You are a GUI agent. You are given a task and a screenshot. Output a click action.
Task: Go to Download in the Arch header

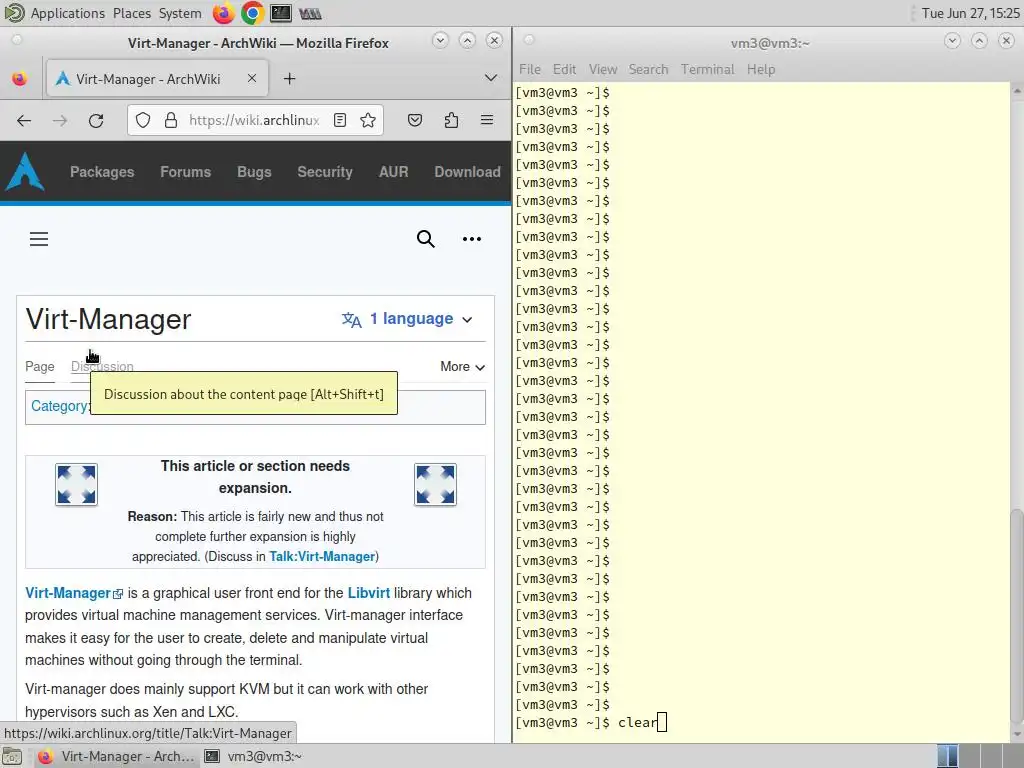468,172
